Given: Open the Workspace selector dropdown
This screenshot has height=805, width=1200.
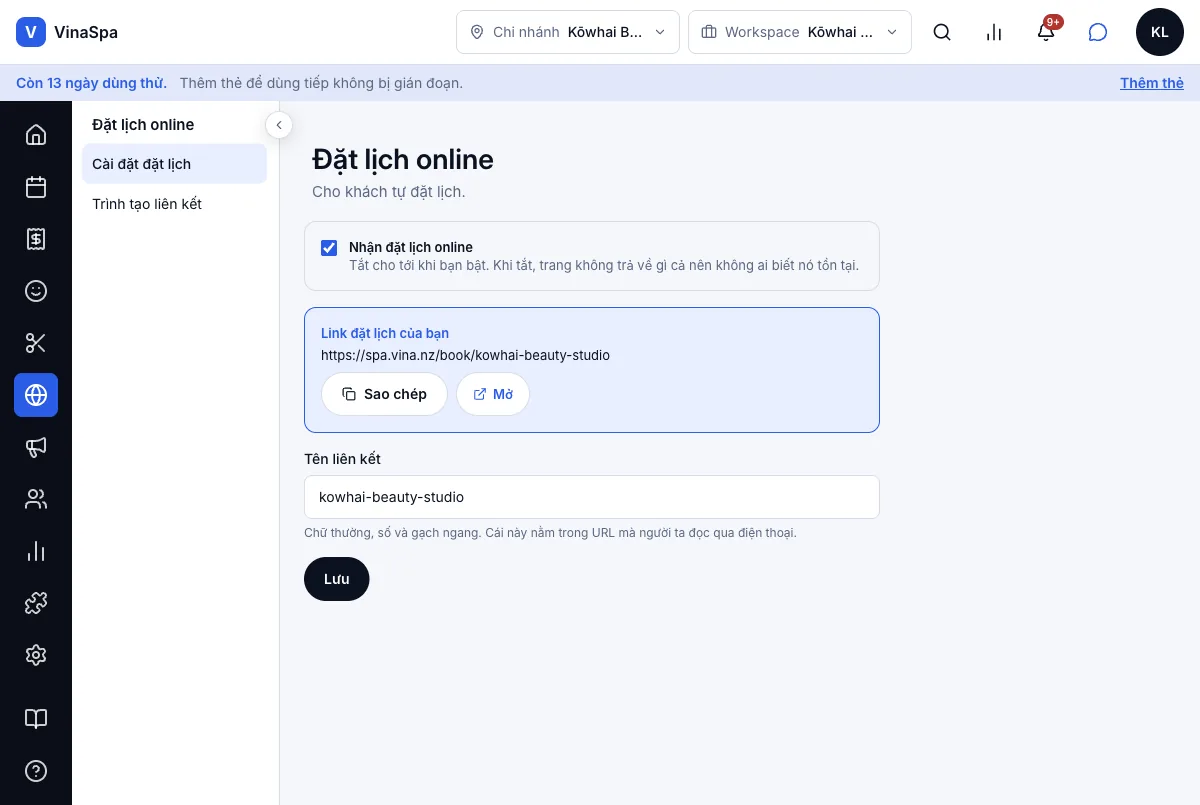Looking at the screenshot, I should [x=800, y=32].
